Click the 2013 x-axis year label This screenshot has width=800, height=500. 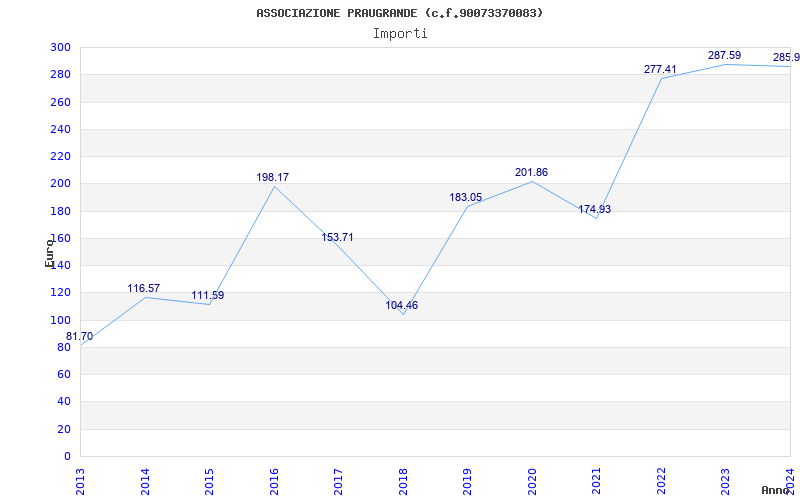click(81, 482)
